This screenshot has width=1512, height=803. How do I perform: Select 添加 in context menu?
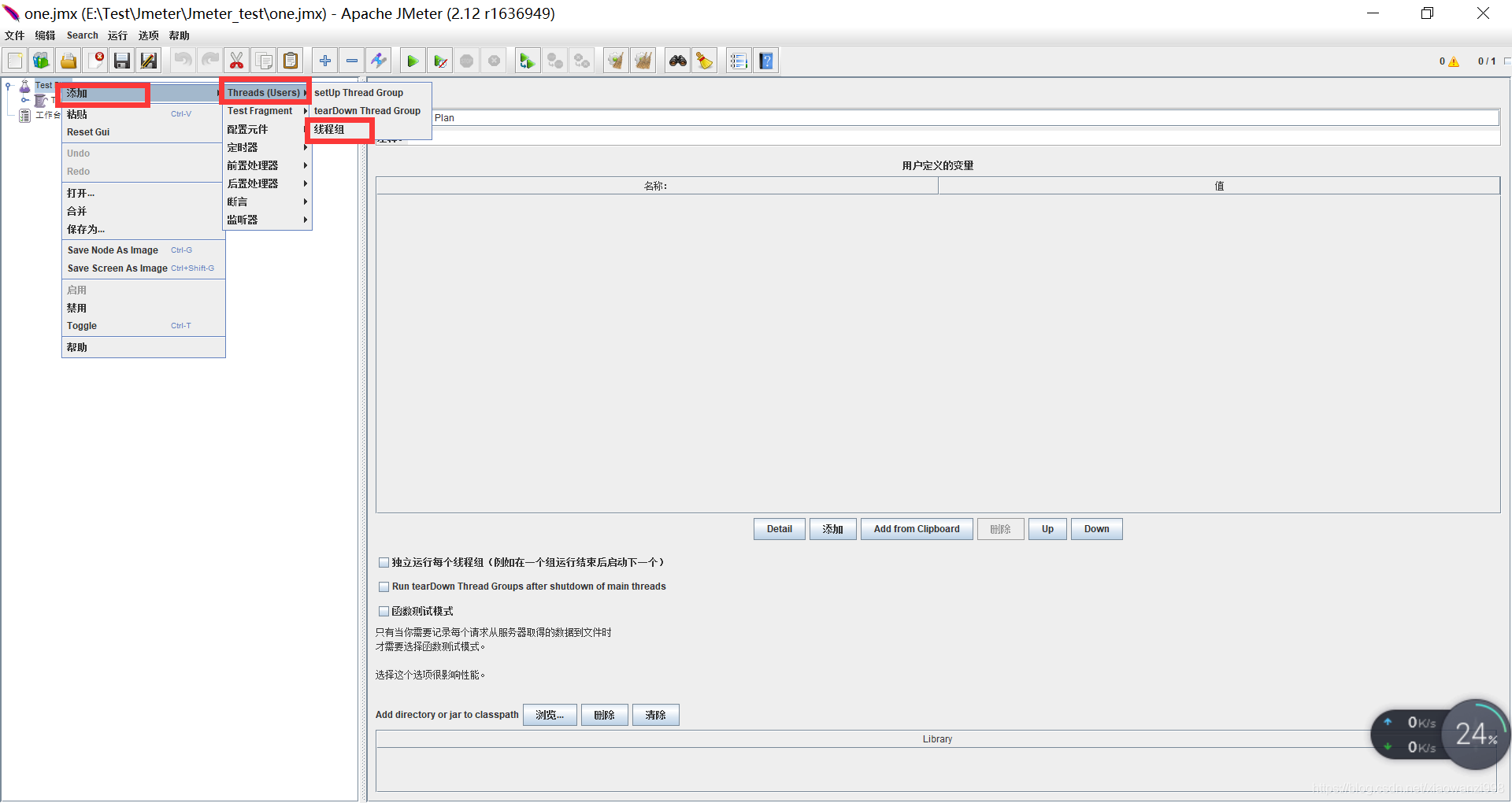(143, 93)
